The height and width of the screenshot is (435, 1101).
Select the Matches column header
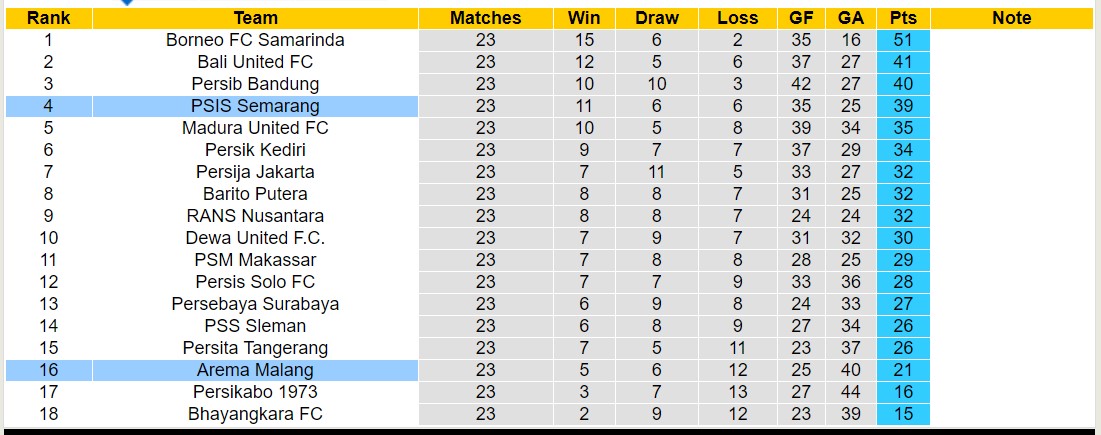click(485, 18)
